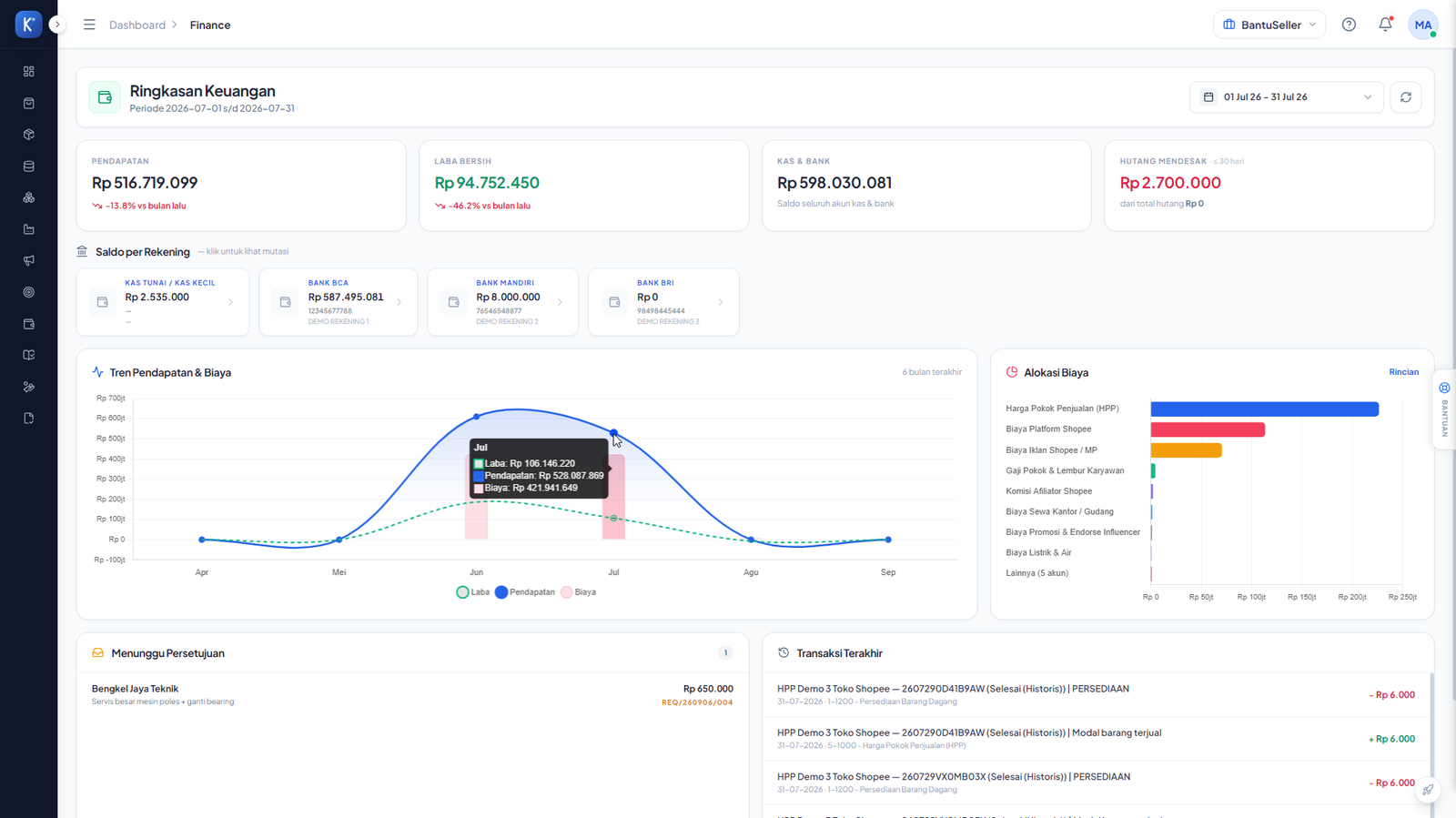1456x818 pixels.
Task: Open the shopping bag icon in sidebar
Action: coord(29,103)
